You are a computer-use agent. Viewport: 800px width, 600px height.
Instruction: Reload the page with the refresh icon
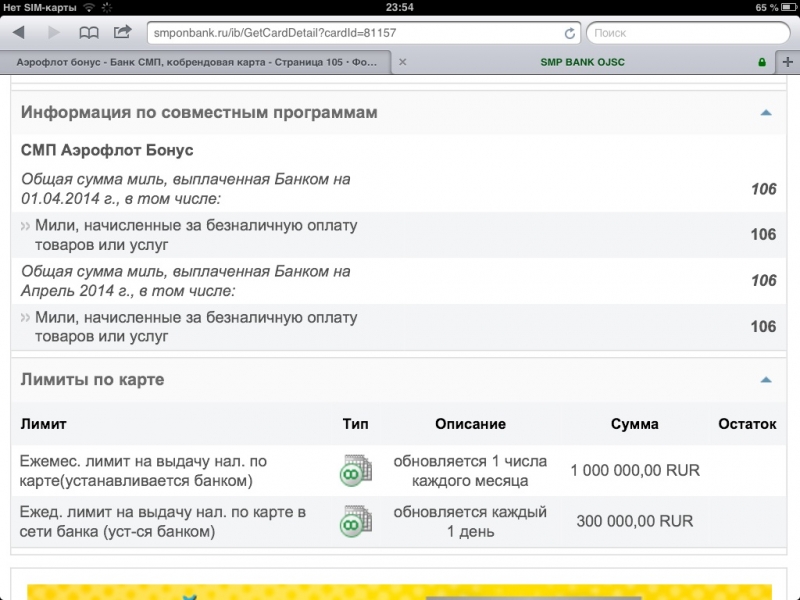[570, 33]
